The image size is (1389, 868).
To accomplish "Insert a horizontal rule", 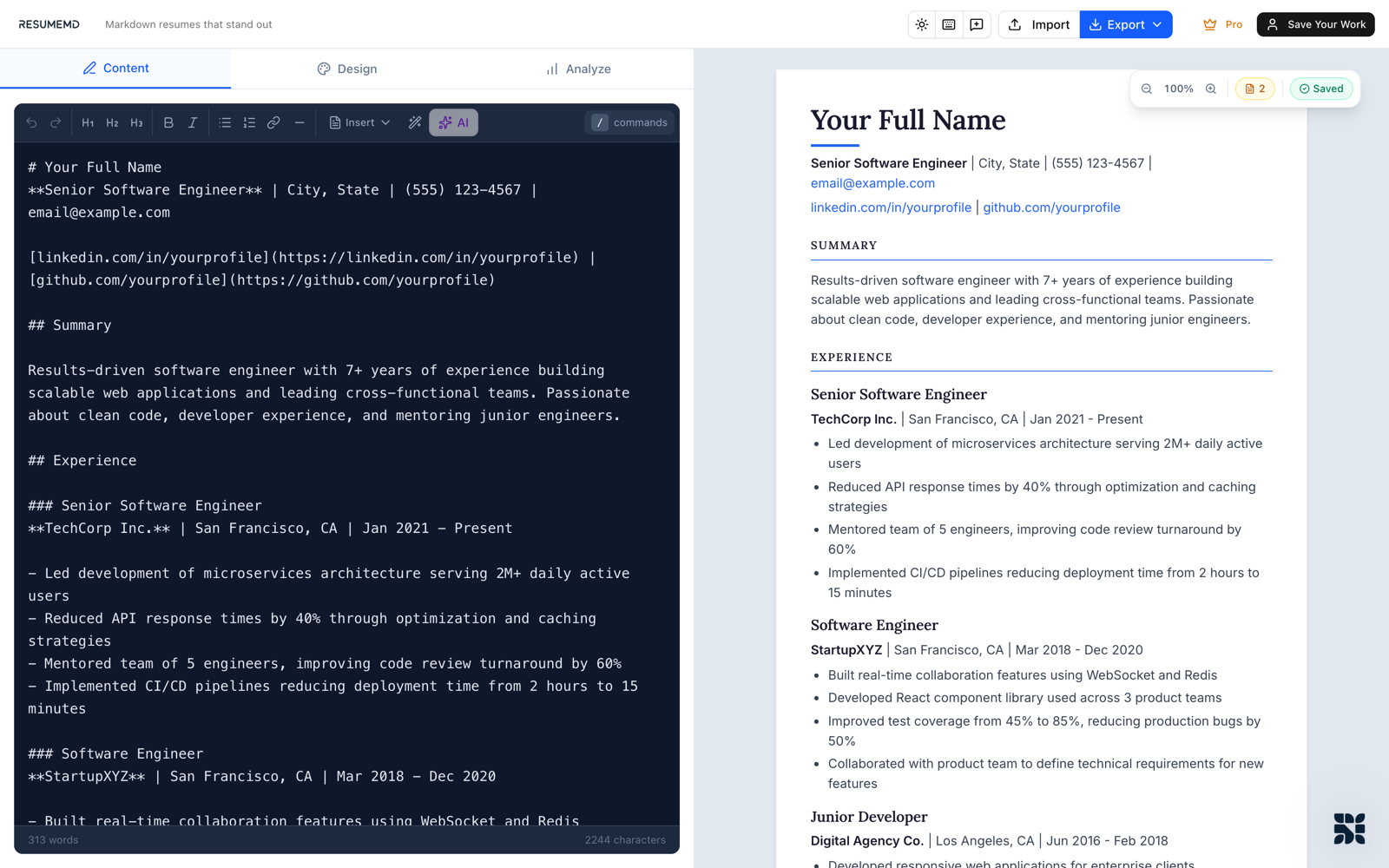I will coord(300,122).
